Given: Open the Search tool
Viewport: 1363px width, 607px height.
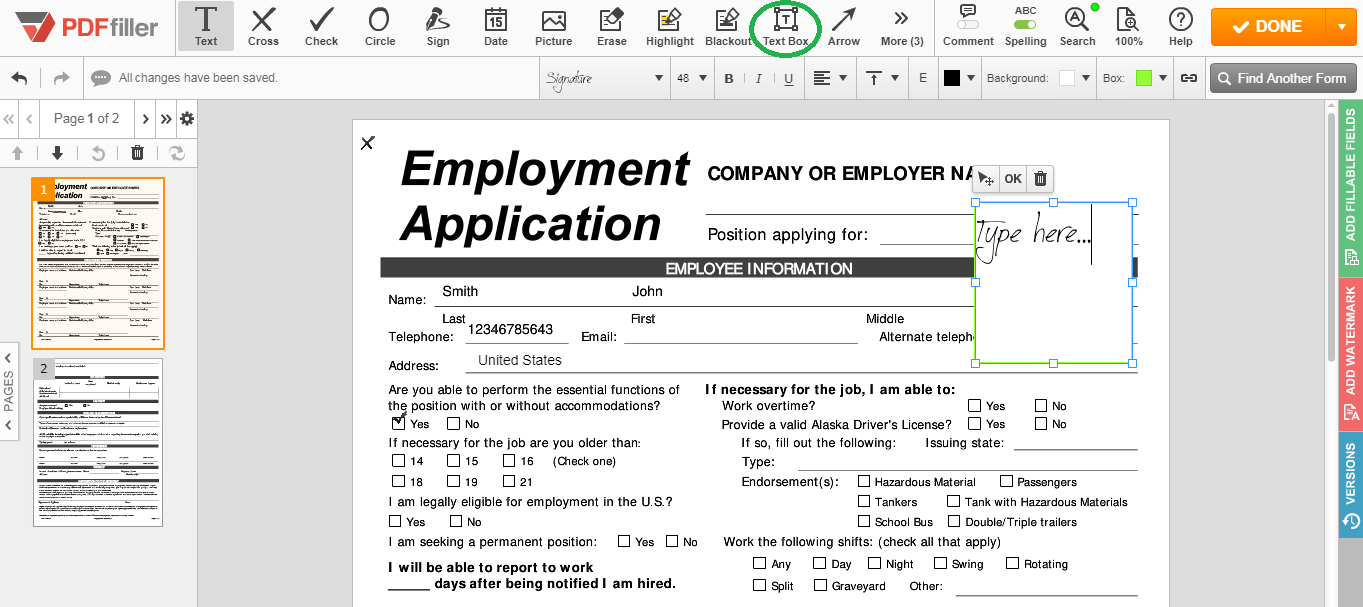Looking at the screenshot, I should tap(1077, 27).
